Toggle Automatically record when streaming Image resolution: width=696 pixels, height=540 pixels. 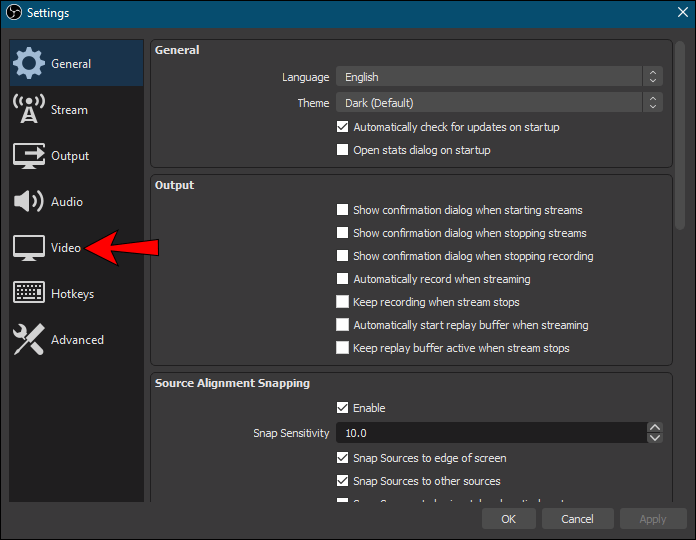click(343, 279)
